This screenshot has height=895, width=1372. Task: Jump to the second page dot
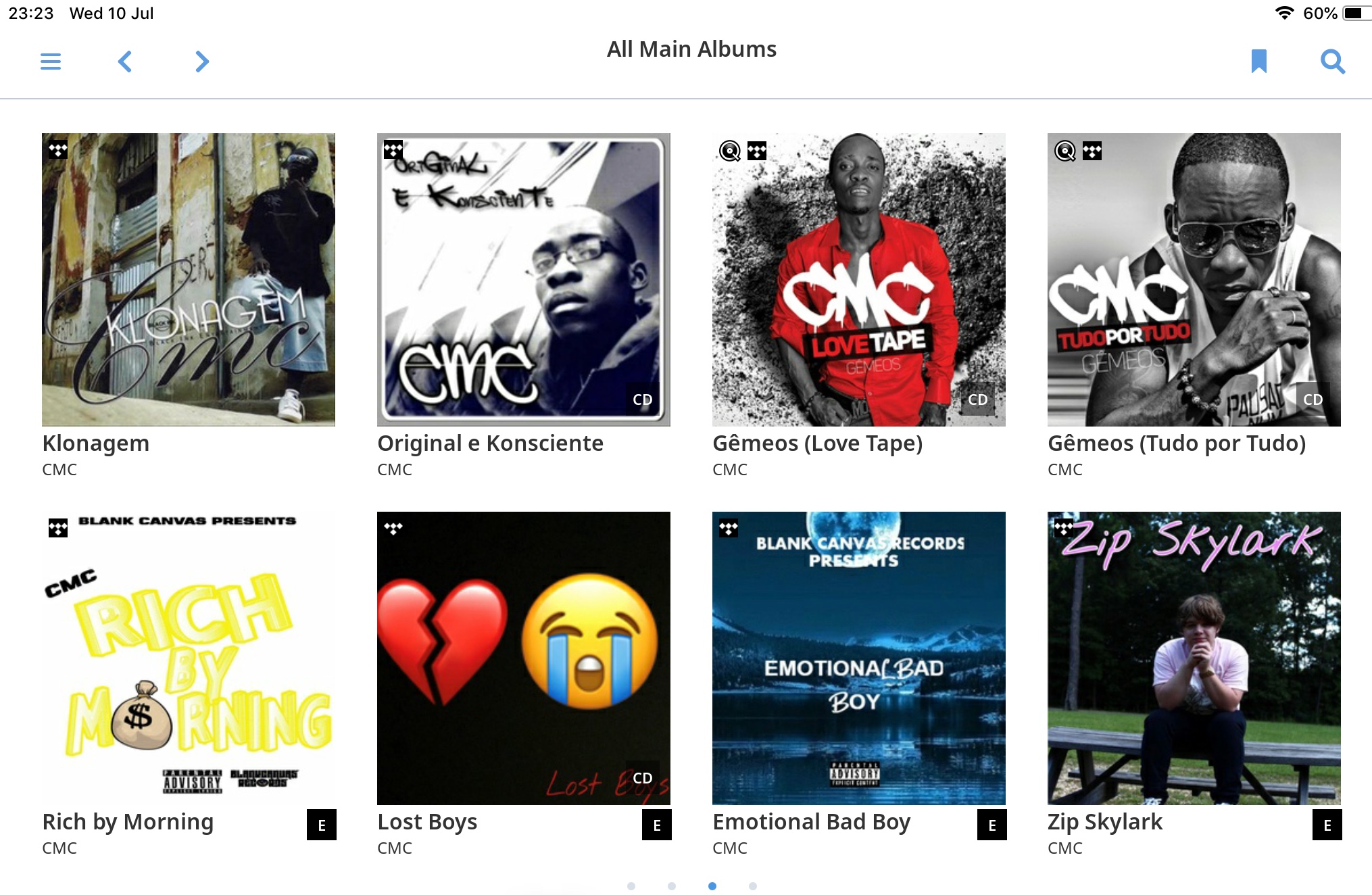pyautogui.click(x=672, y=886)
